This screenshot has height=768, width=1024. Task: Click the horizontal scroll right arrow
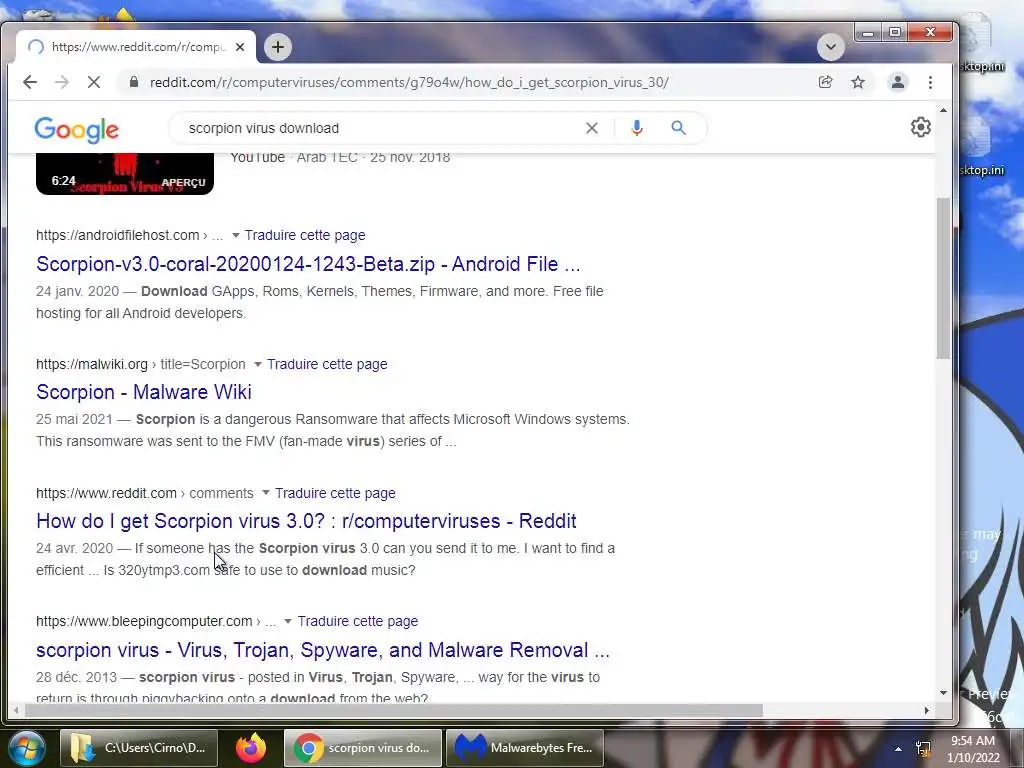(927, 710)
